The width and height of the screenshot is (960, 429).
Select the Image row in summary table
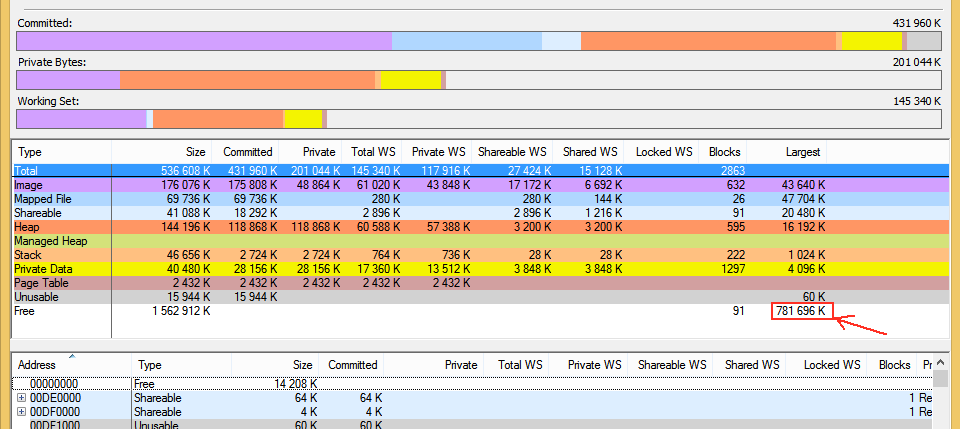coord(30,185)
